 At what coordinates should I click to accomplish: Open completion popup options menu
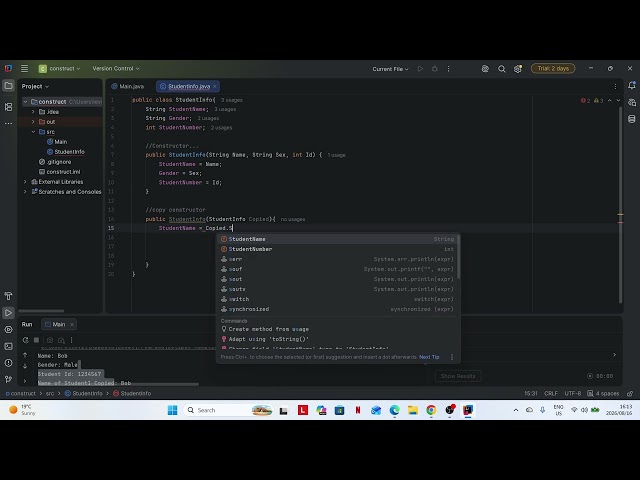tap(451, 357)
